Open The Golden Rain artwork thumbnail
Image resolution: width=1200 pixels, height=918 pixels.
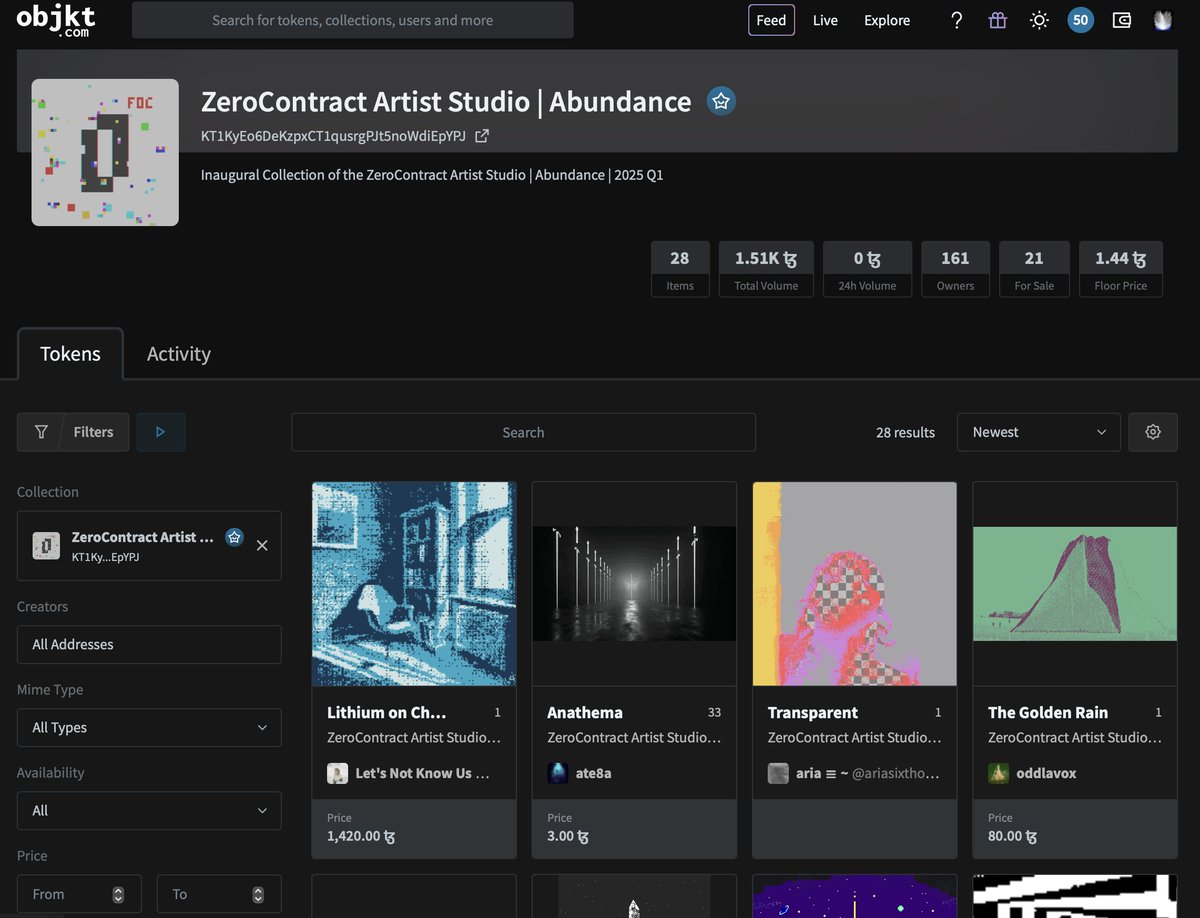coord(1075,584)
